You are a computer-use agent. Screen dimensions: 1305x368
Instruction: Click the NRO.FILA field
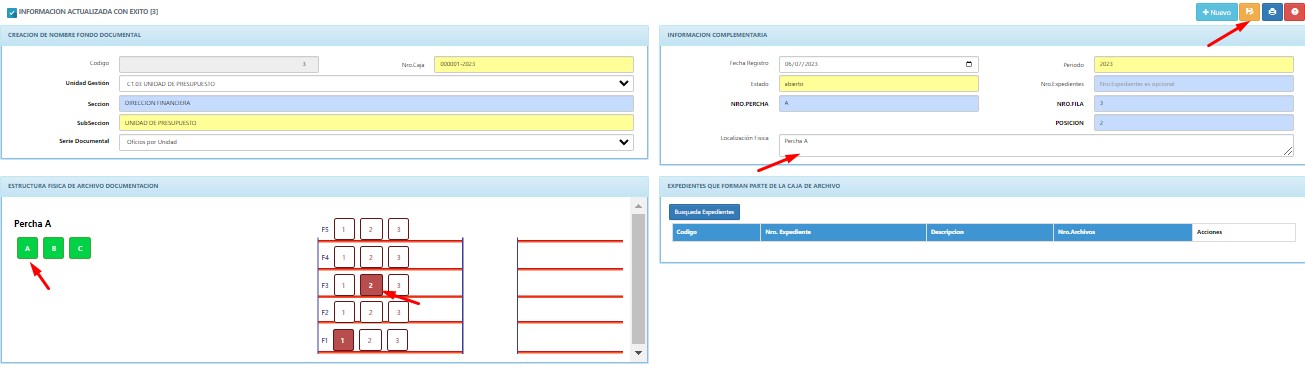pyautogui.click(x=1194, y=103)
